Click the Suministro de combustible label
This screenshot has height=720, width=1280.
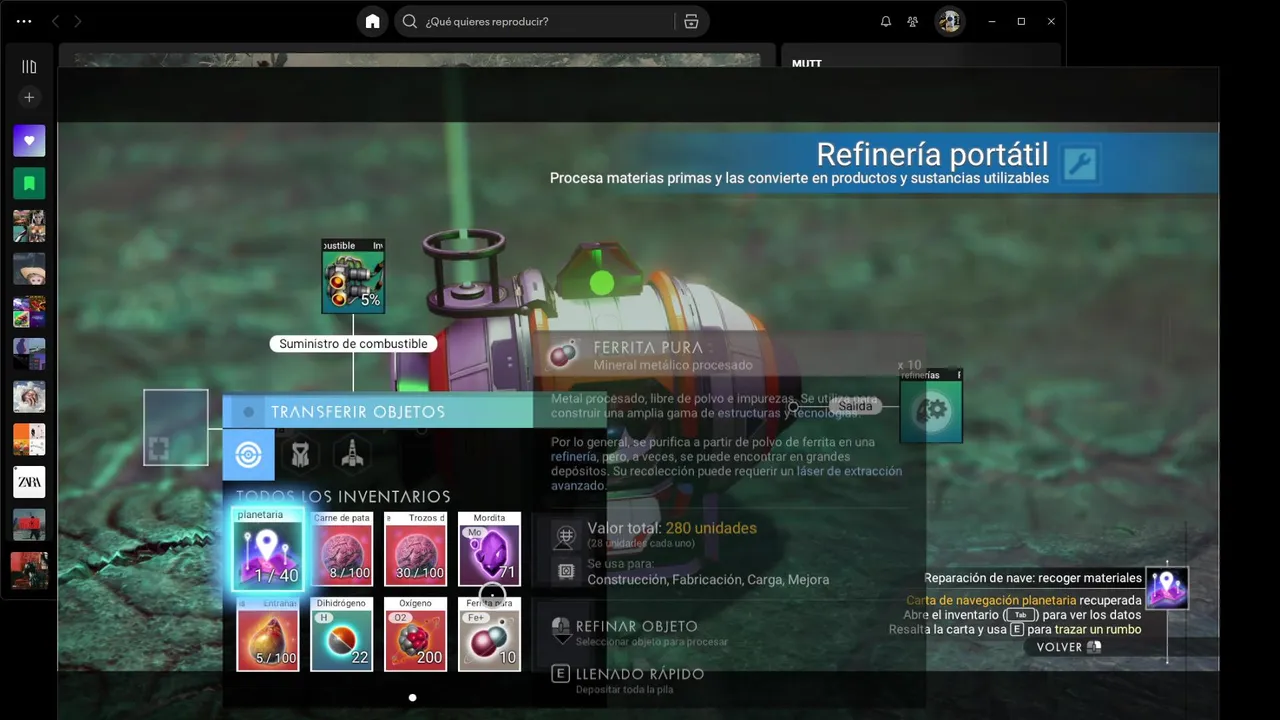pyautogui.click(x=353, y=344)
